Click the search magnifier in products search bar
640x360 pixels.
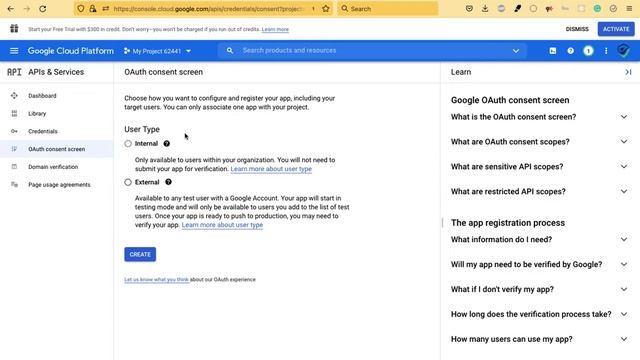230,51
